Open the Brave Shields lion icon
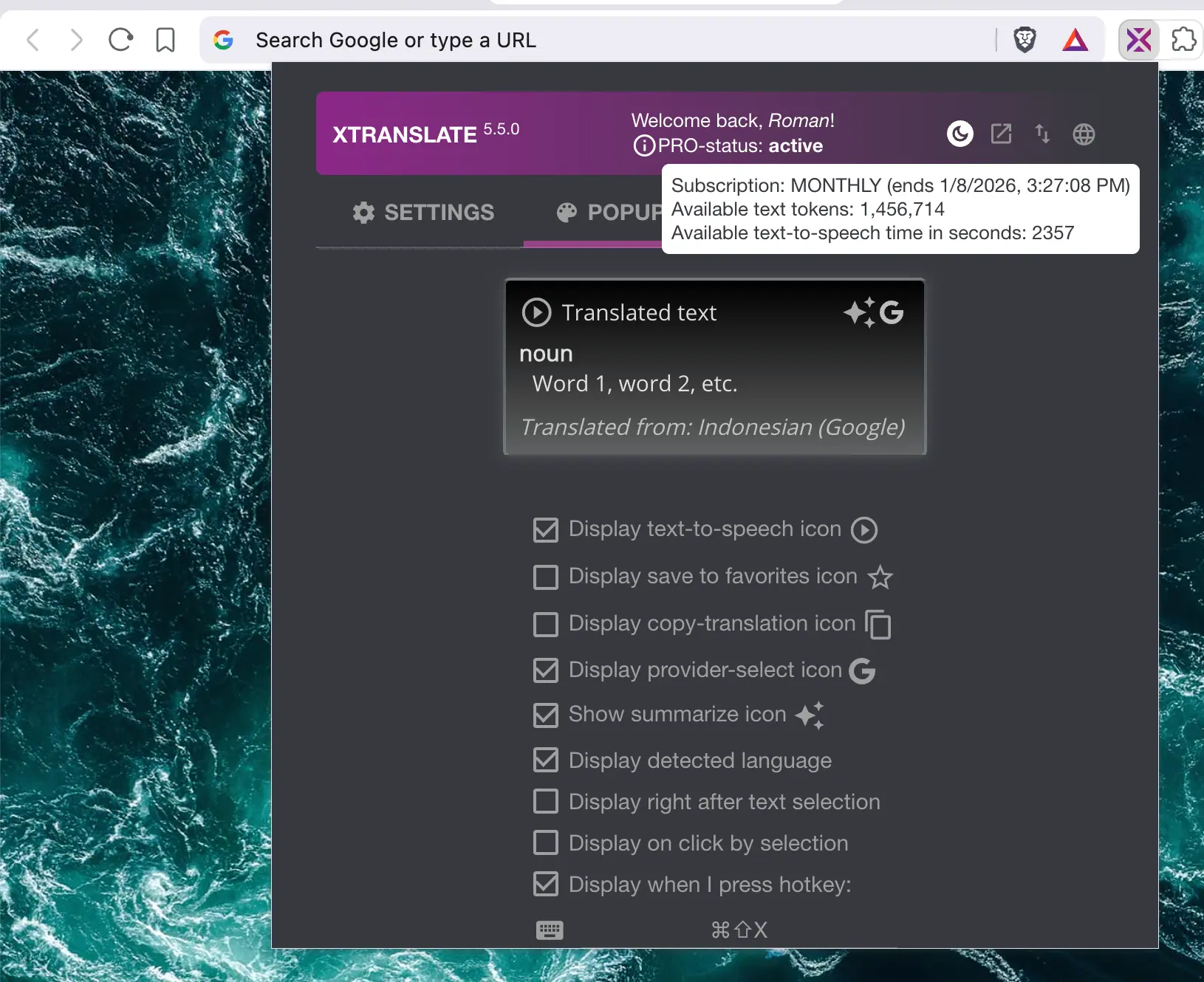Screen dimensions: 1204x982 point(1025,40)
